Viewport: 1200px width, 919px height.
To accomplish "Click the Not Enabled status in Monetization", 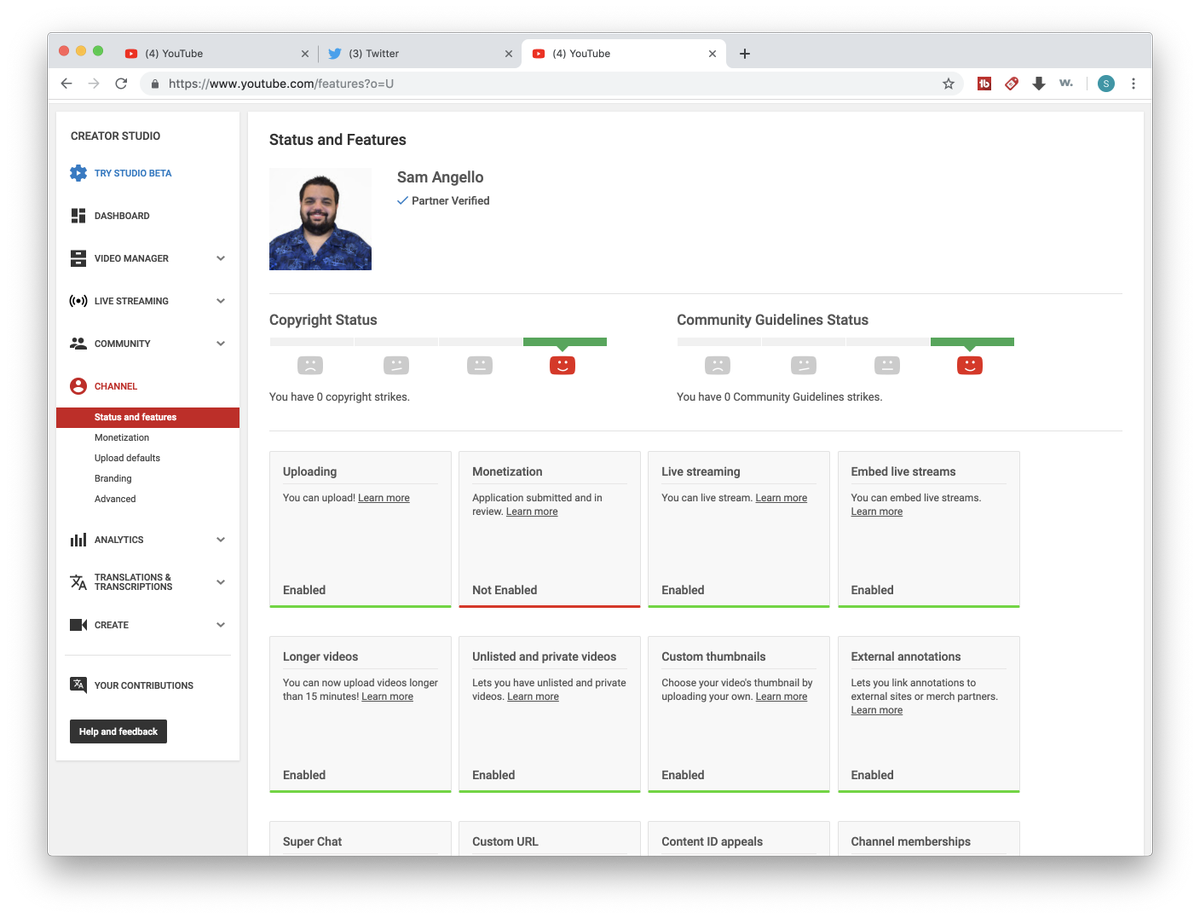I will point(504,590).
